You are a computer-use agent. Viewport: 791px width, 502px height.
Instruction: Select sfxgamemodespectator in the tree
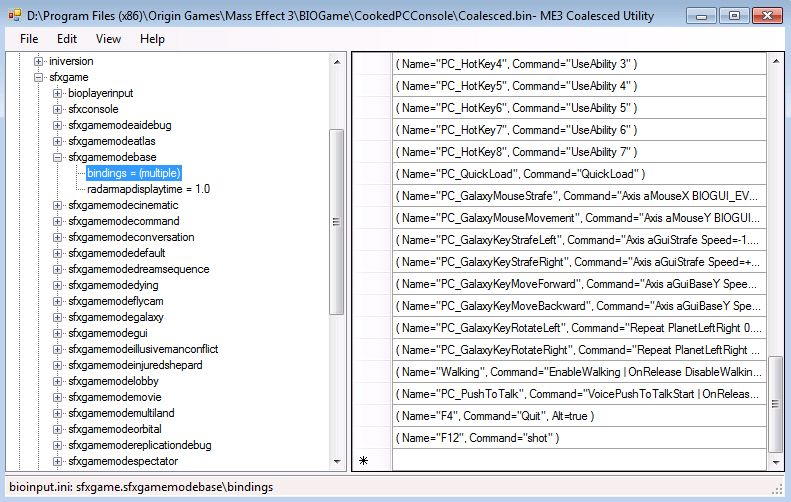pos(123,461)
